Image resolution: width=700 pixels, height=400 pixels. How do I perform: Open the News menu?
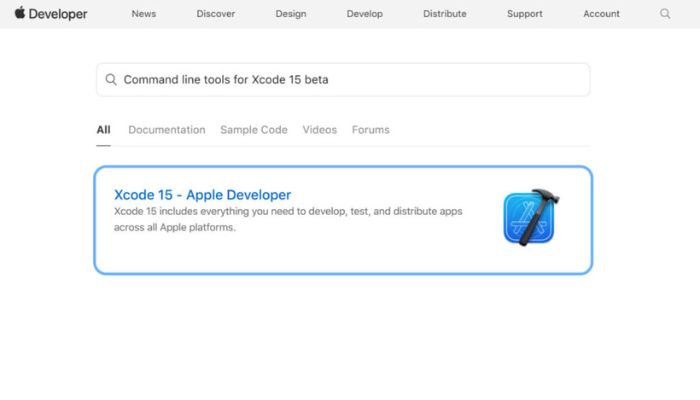pos(144,14)
